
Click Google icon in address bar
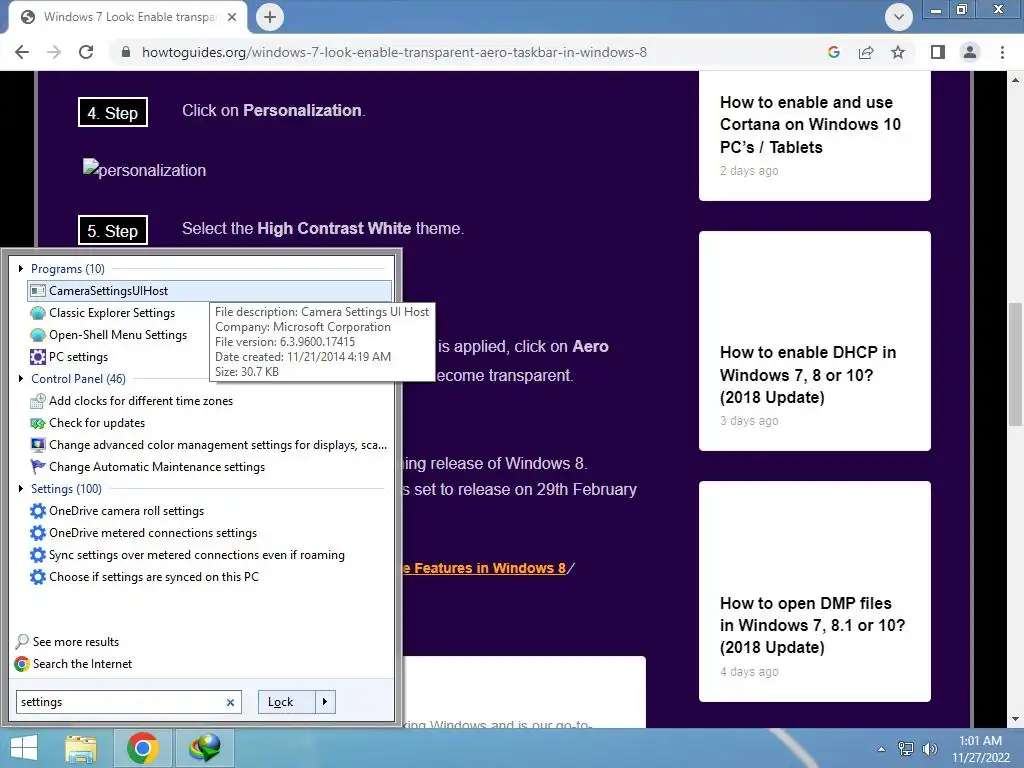click(833, 52)
